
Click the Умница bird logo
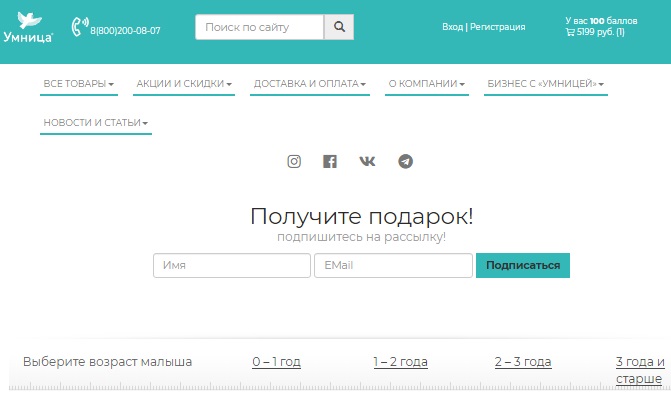pyautogui.click(x=28, y=27)
